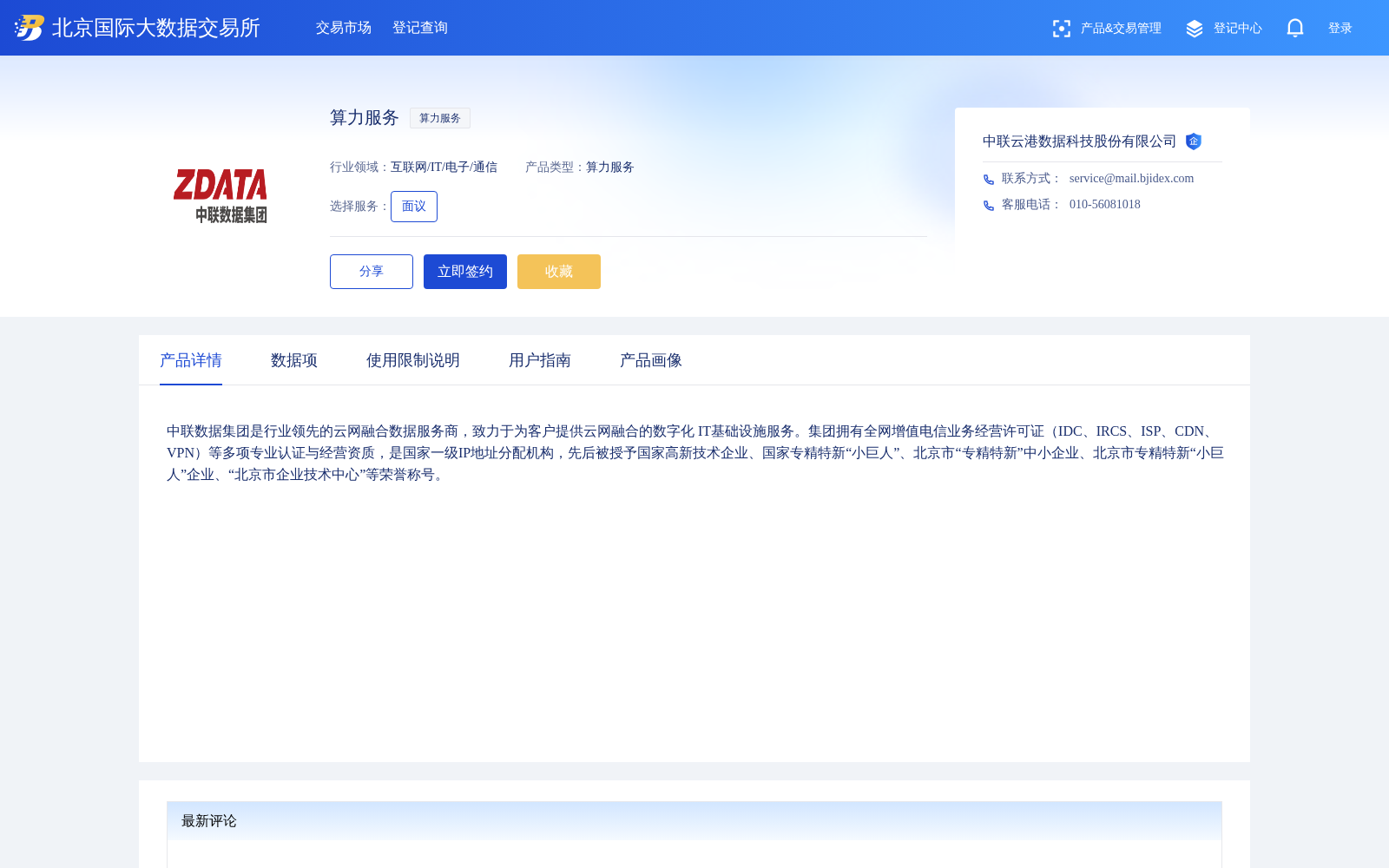This screenshot has height=868, width=1389.
Task: Open the 用户指南 tab
Action: (540, 360)
